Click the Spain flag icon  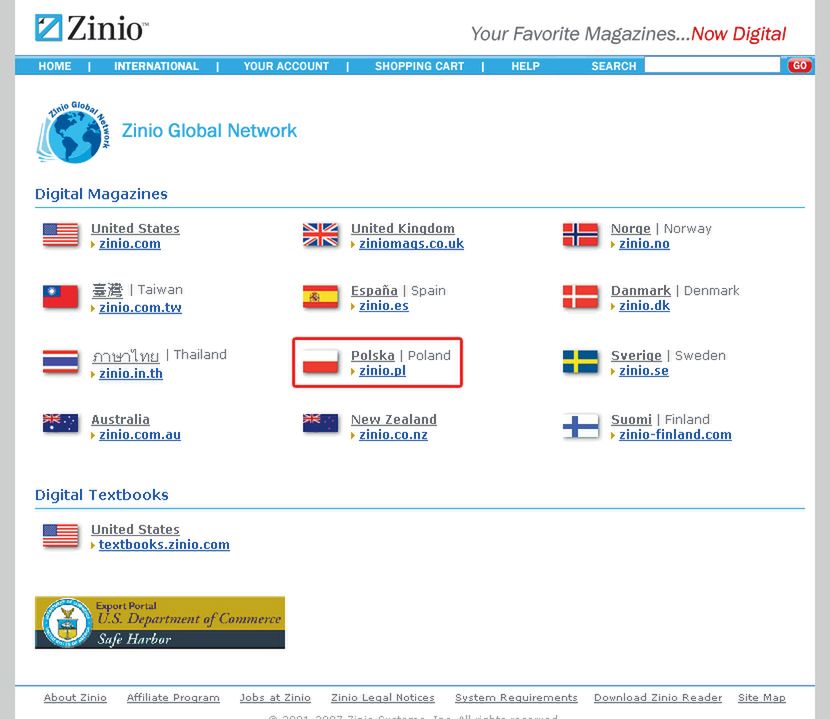(320, 296)
